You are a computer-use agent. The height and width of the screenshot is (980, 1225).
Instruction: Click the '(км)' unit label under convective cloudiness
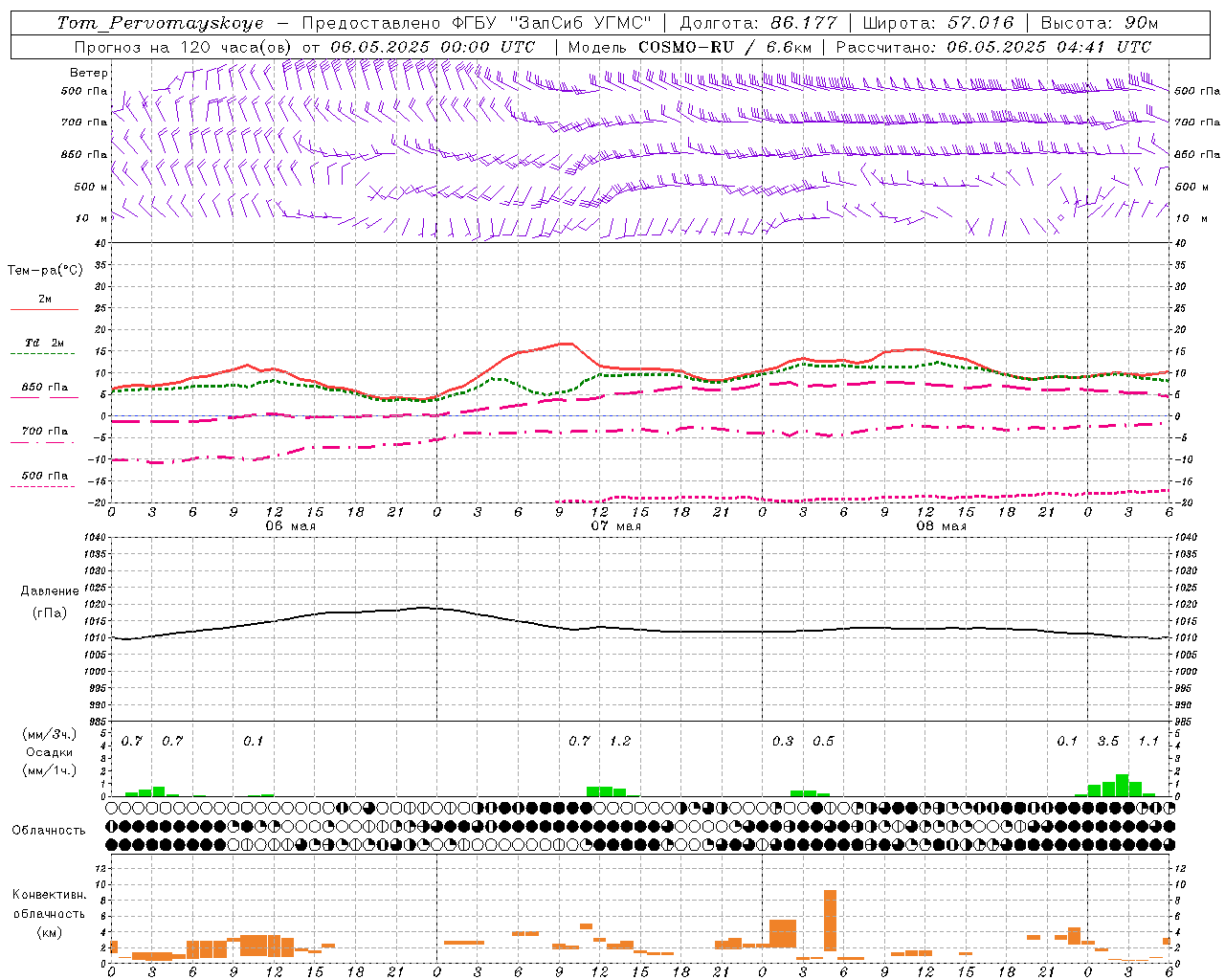click(x=50, y=932)
